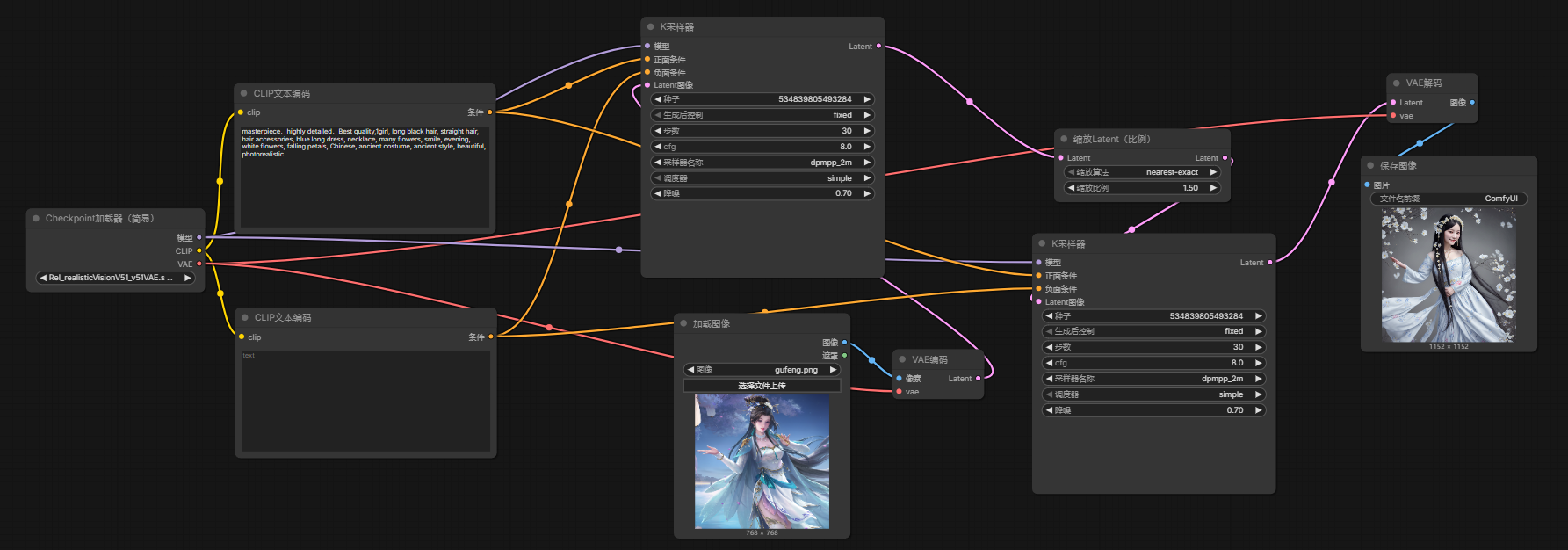
Task: Collapse the VAE编码 node via its title dot
Action: 902,359
